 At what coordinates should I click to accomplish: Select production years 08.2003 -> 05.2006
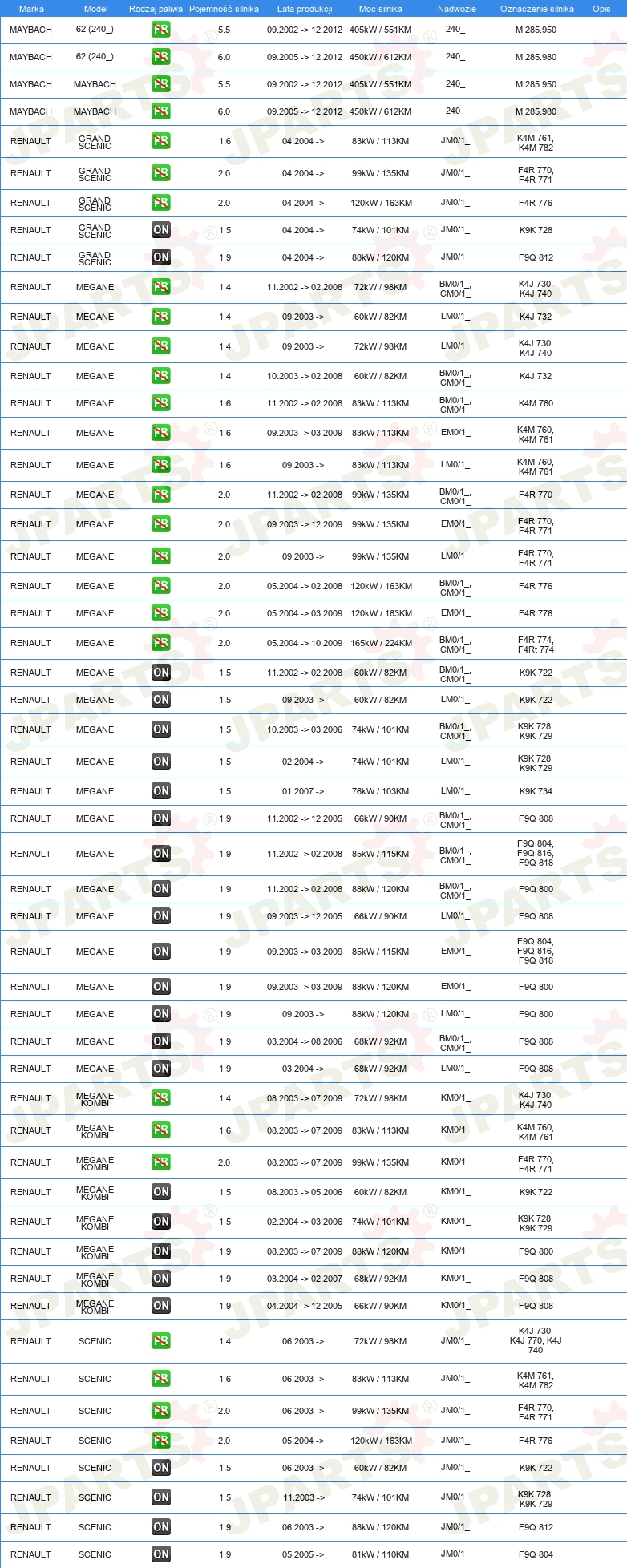[305, 1192]
